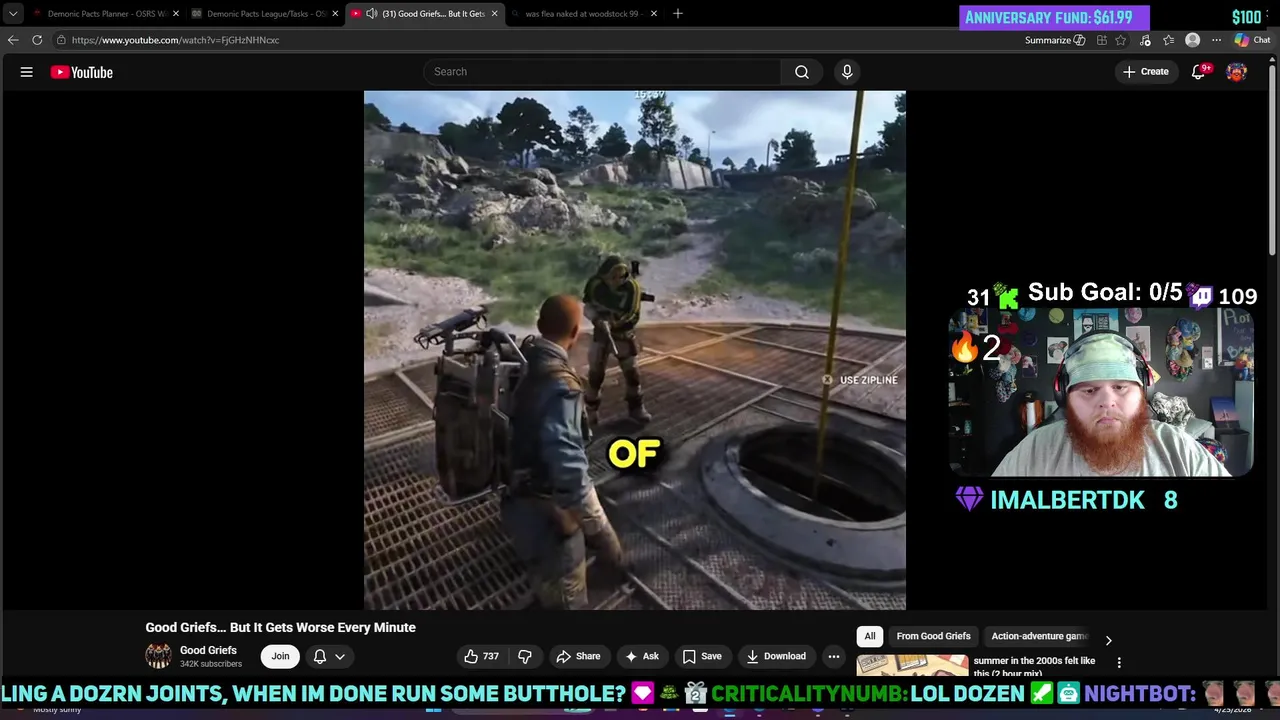Viewport: 1280px width, 720px height.
Task: Go to the YouTube home logo
Action: click(x=82, y=72)
